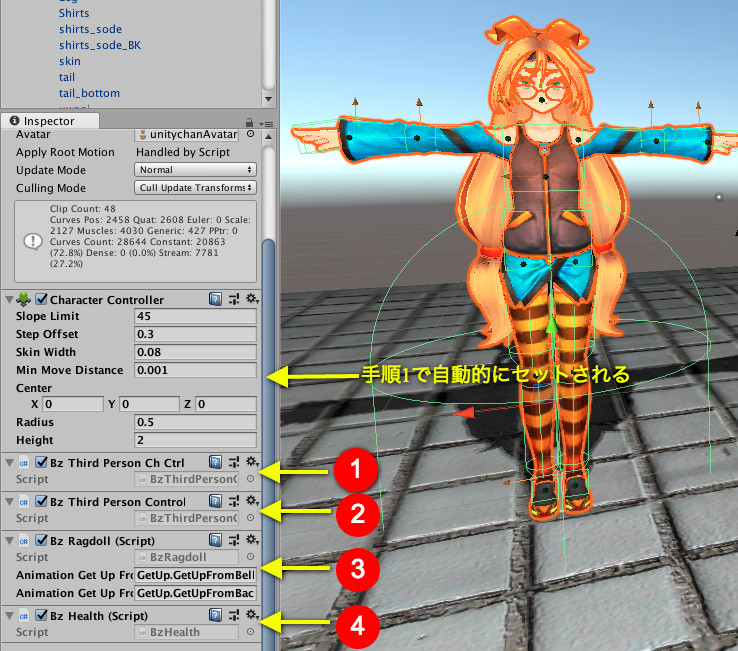738x651 pixels.
Task: Open Bz Third Person Ch Ctrl preset icon
Action: 233,462
